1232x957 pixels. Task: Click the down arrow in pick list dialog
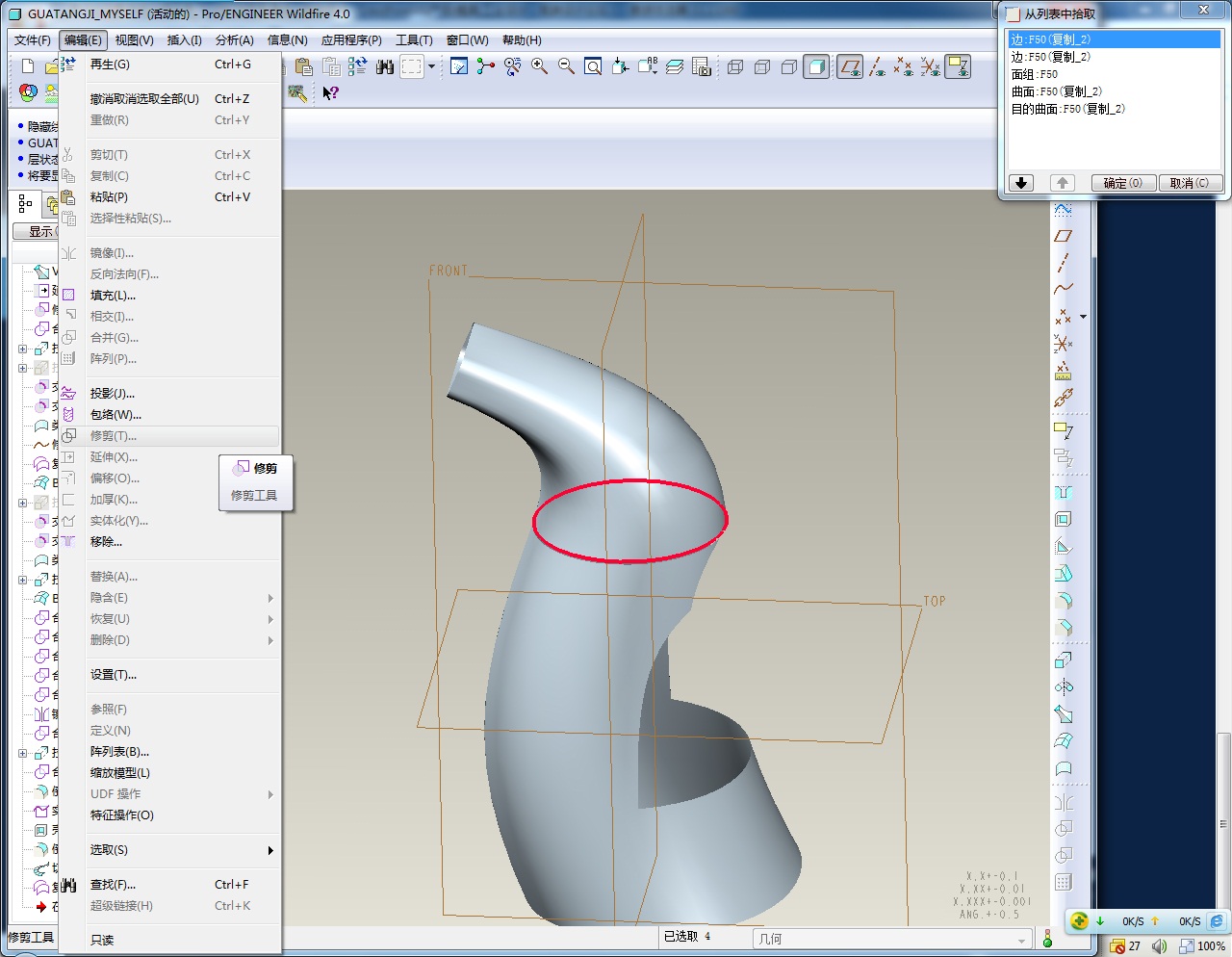[1021, 183]
